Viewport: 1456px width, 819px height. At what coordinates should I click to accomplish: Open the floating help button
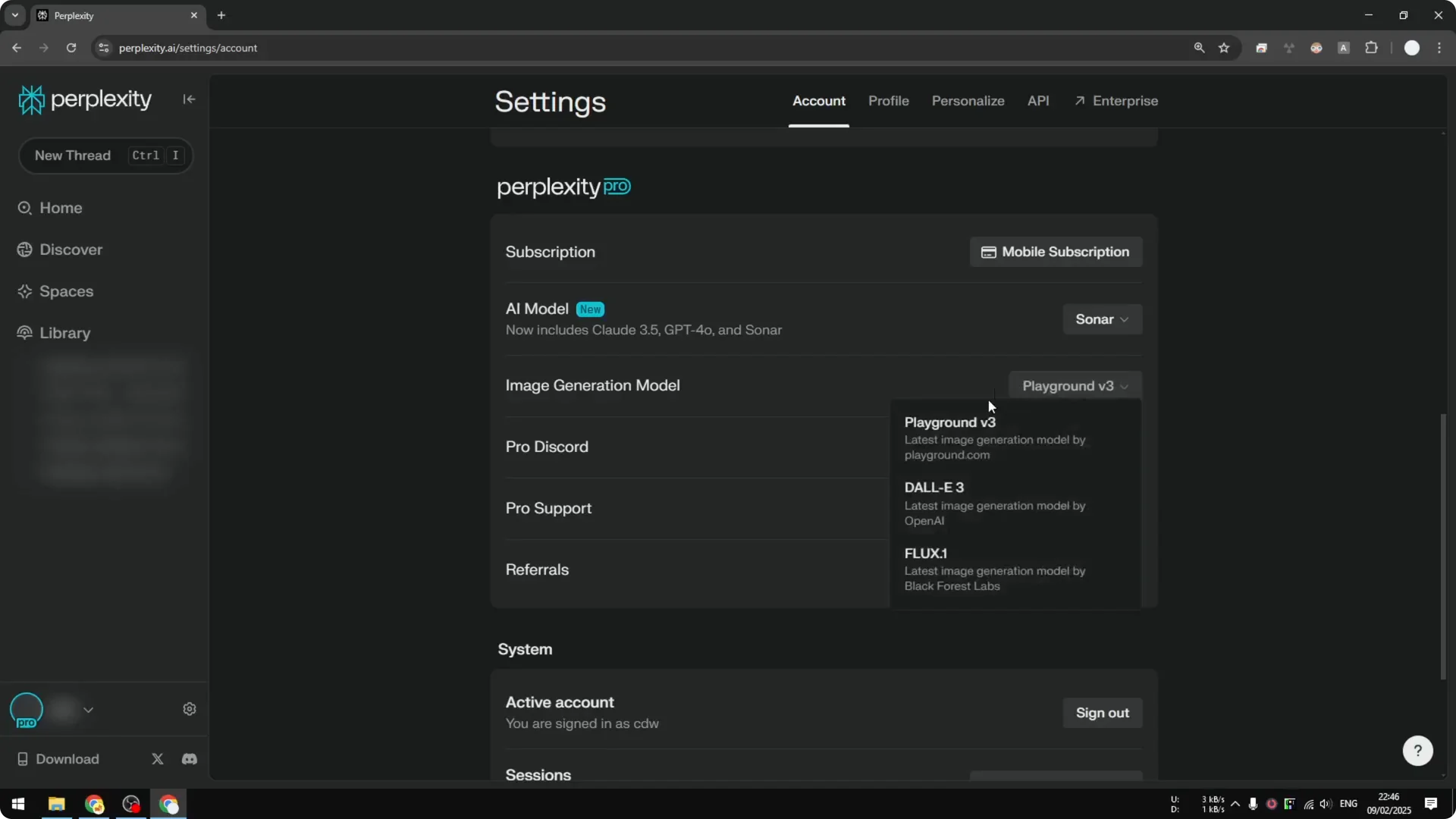[1417, 750]
